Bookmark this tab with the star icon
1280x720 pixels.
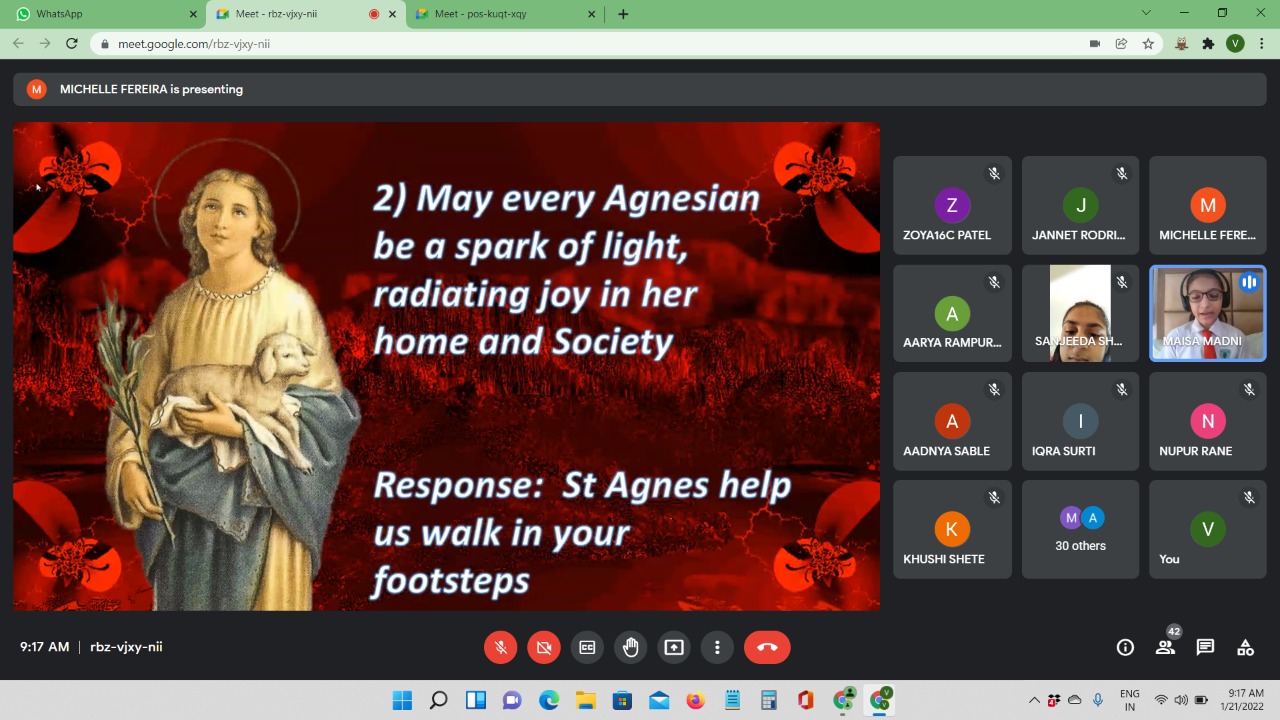1149,44
